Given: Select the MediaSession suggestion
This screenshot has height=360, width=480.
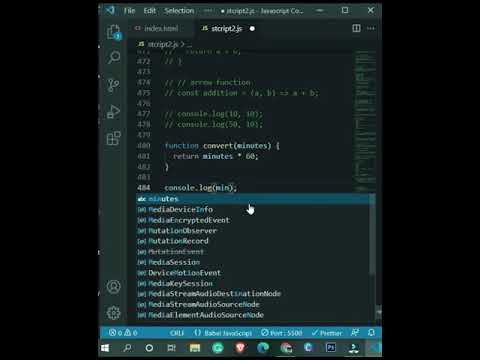Looking at the screenshot, I should pos(253,262).
